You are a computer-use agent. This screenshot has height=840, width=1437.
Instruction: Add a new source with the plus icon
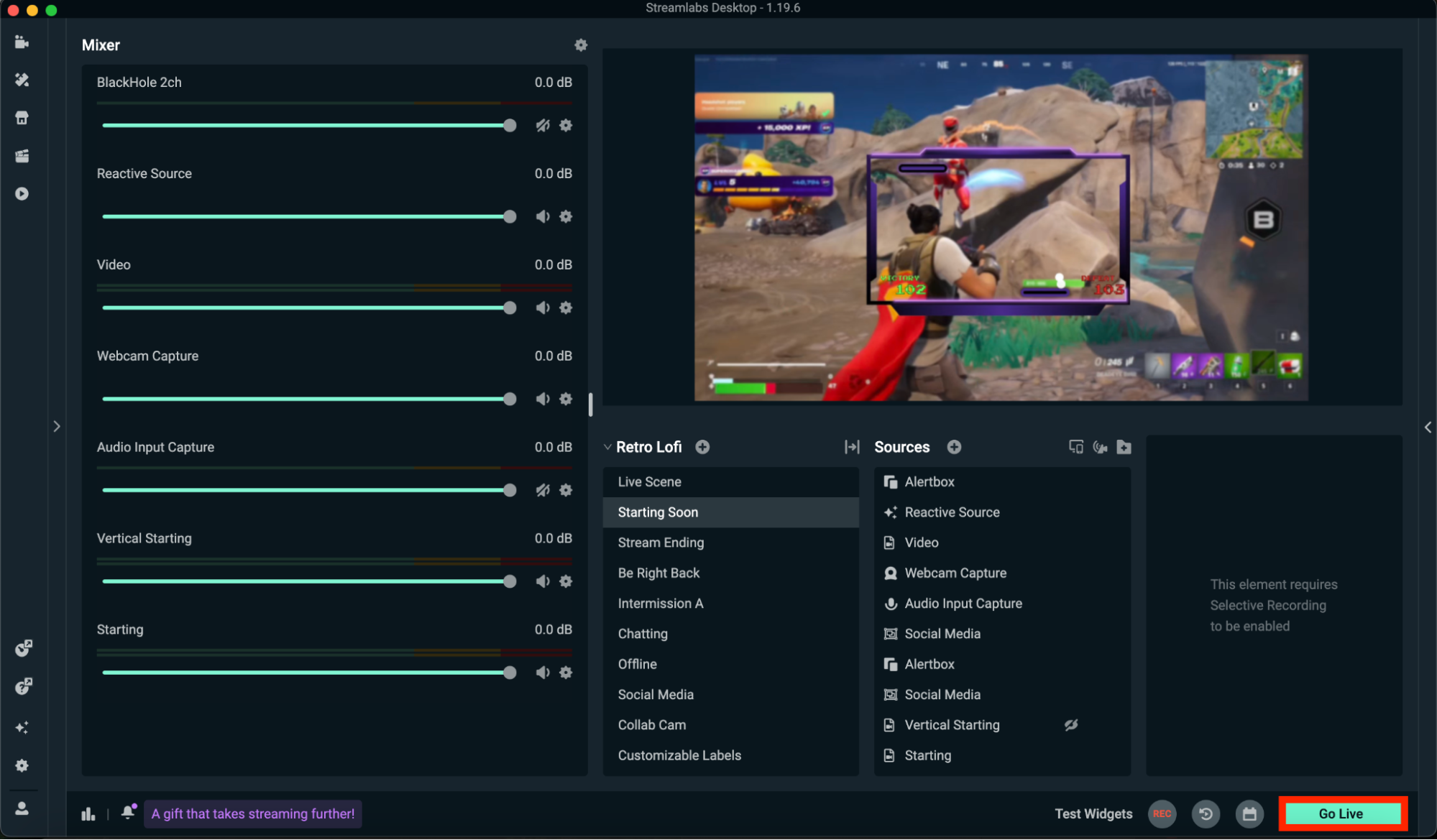(954, 446)
